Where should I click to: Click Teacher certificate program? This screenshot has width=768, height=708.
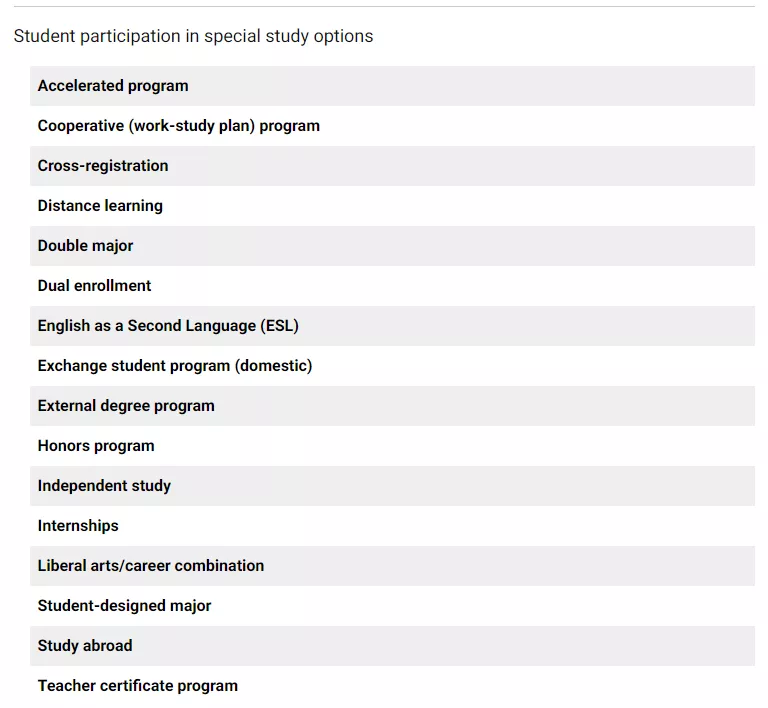138,686
